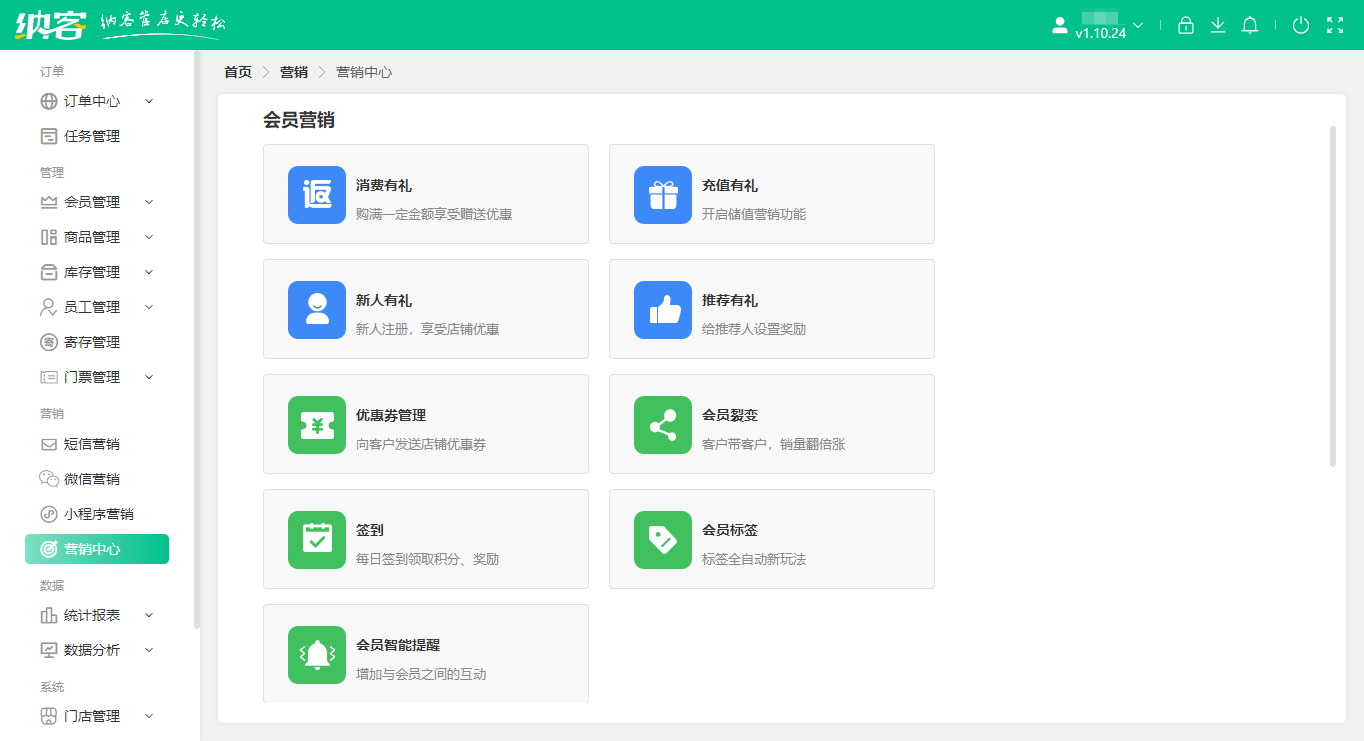Go to 任务管理 sidebar item
Viewport: 1364px width, 741px height.
(92, 136)
